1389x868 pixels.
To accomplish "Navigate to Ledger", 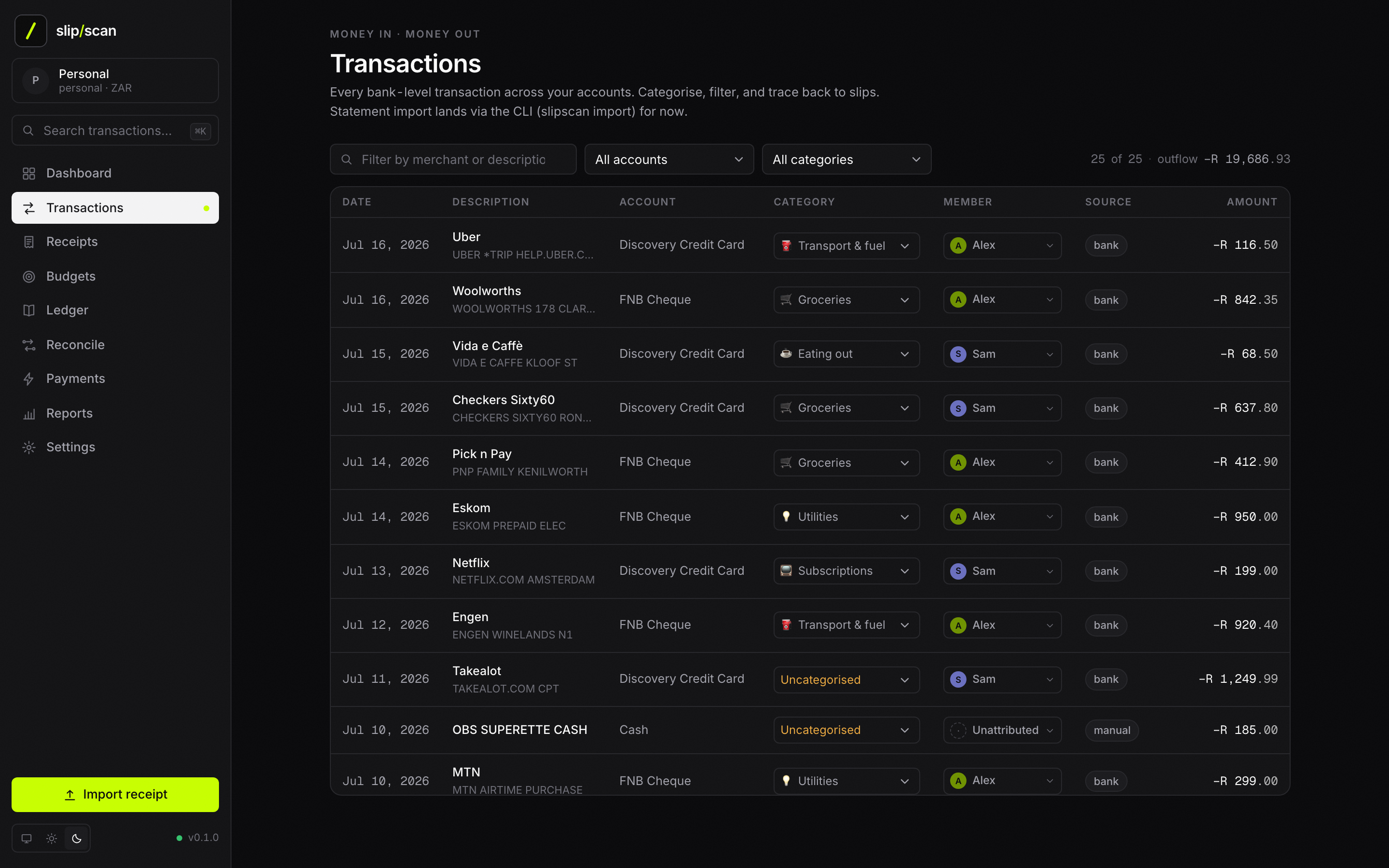I will coord(115,311).
